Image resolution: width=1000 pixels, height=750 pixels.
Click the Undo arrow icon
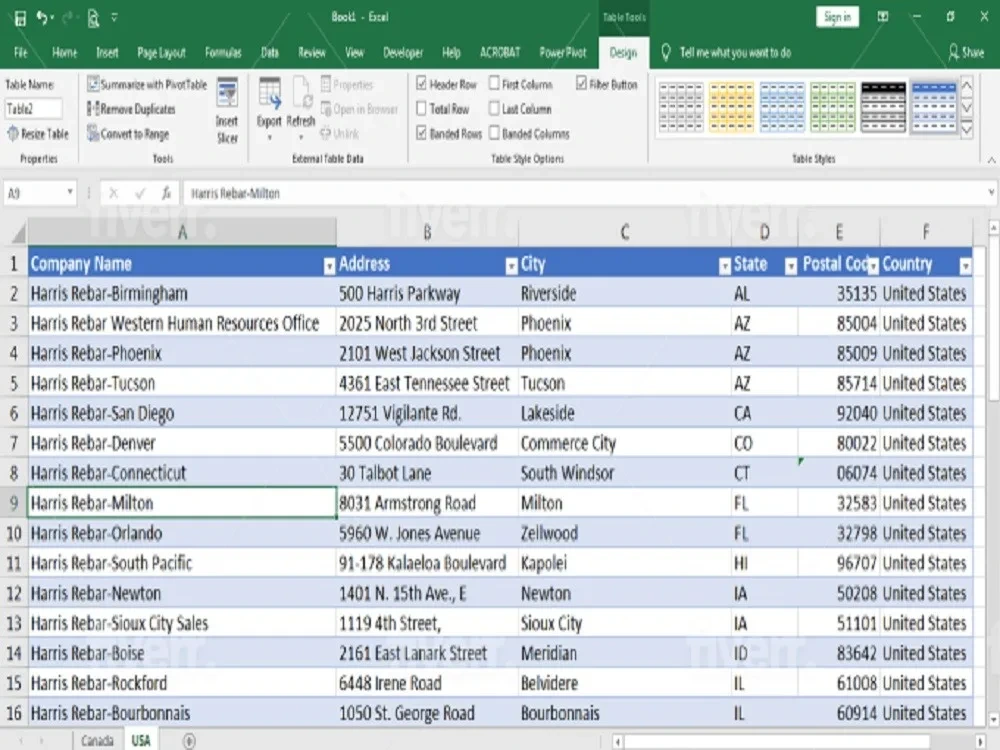point(42,18)
